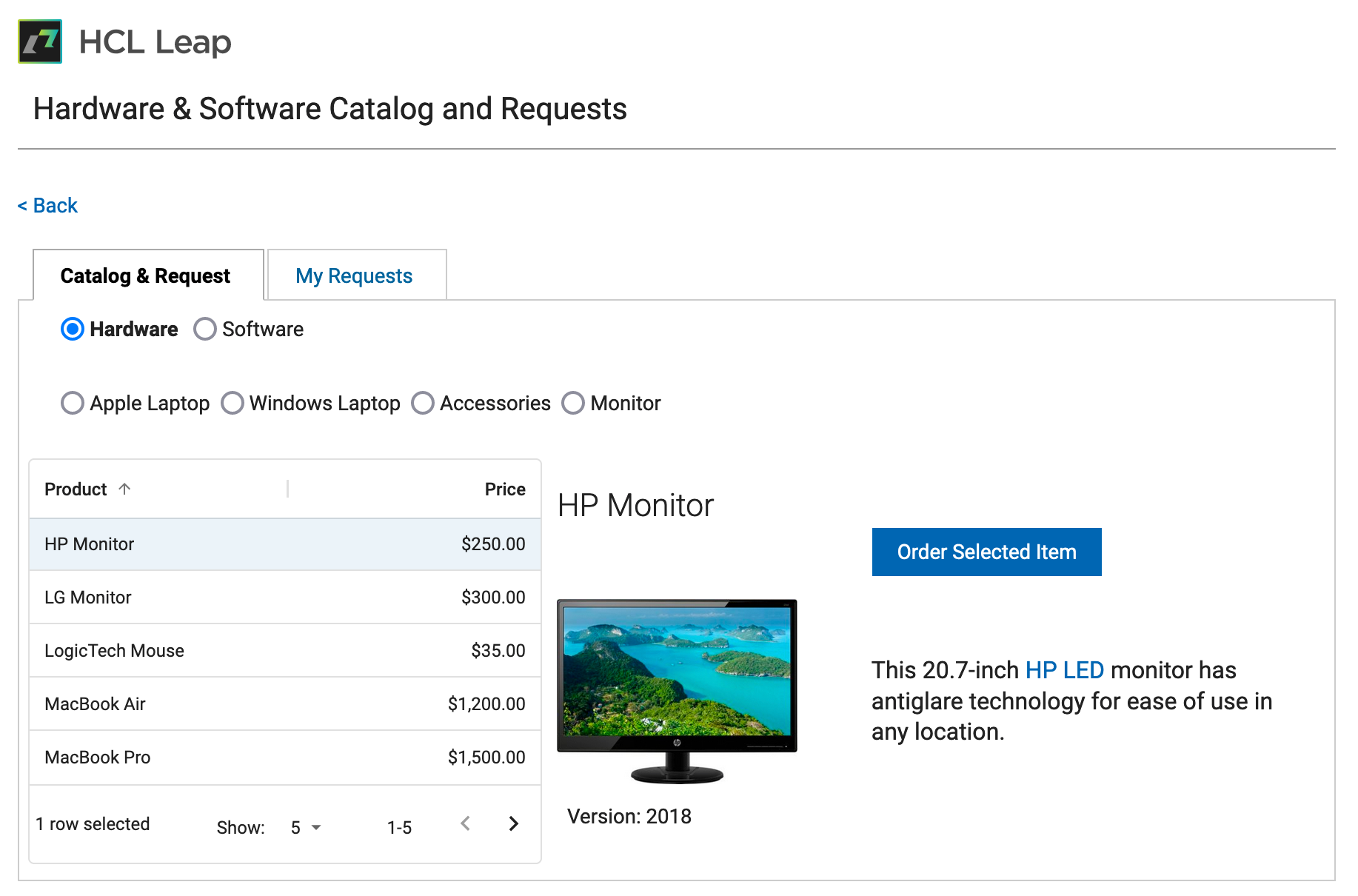Click the Order Selected Item button

click(x=986, y=552)
